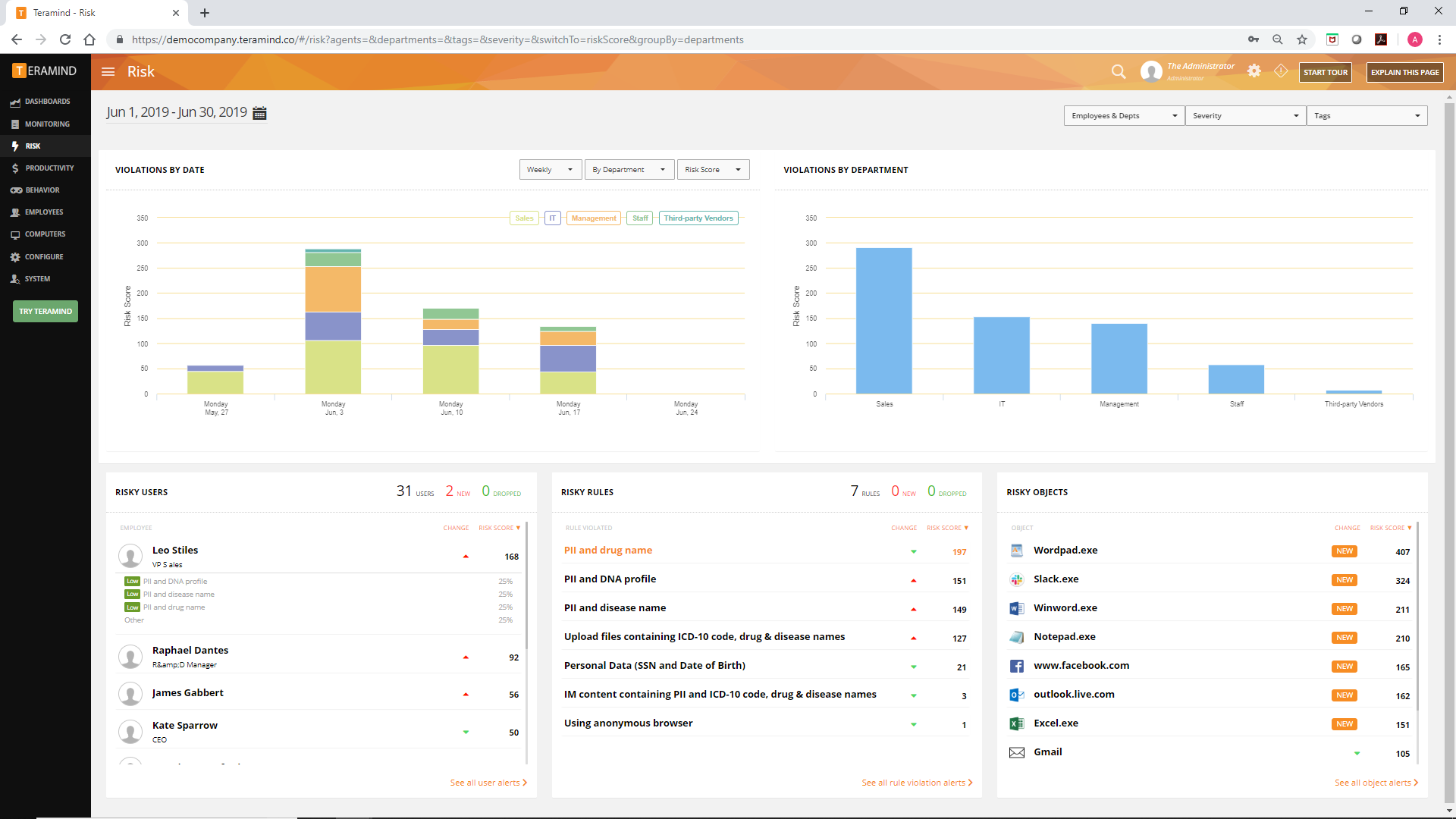
Task: Go to Behavior in the sidebar
Action: point(42,190)
